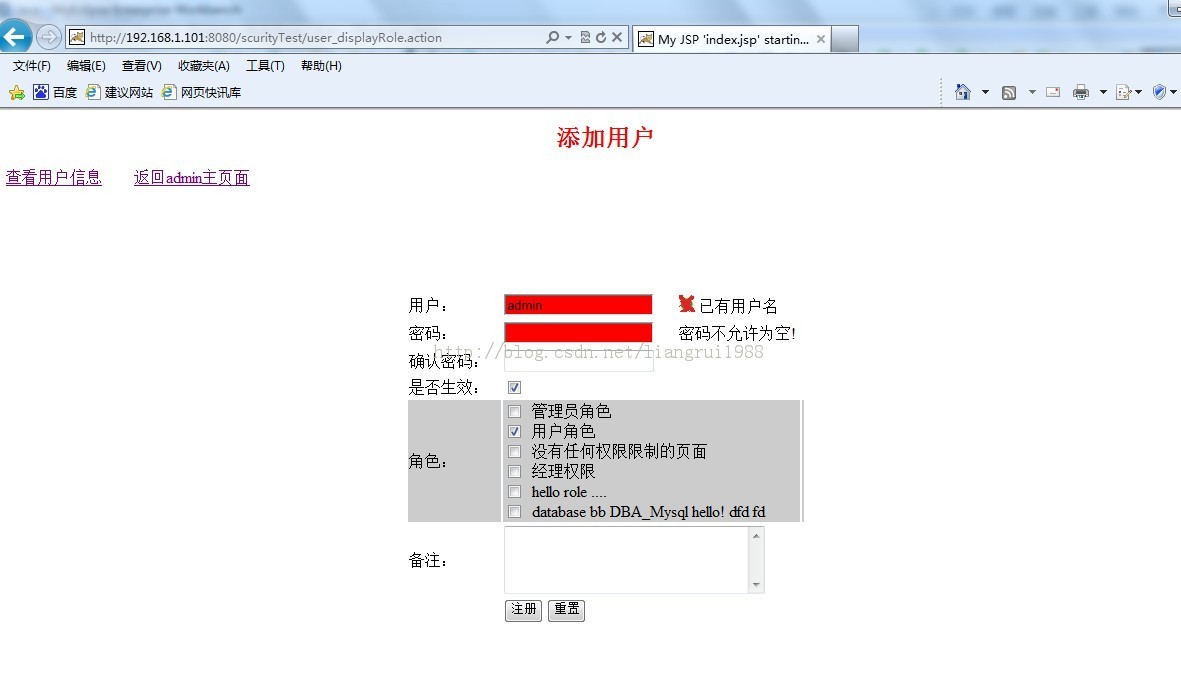
Task: Enable the 管理员角色 role checkbox
Action: tap(514, 411)
